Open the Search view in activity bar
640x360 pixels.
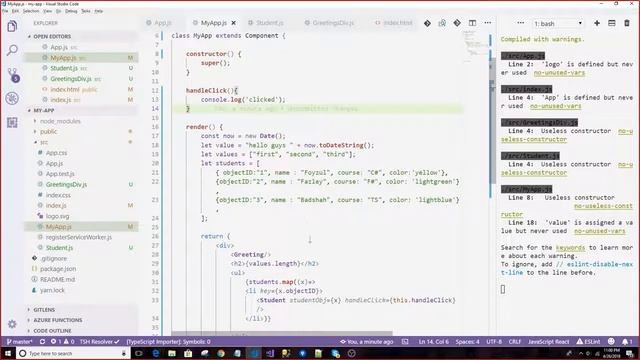click(x=12, y=50)
